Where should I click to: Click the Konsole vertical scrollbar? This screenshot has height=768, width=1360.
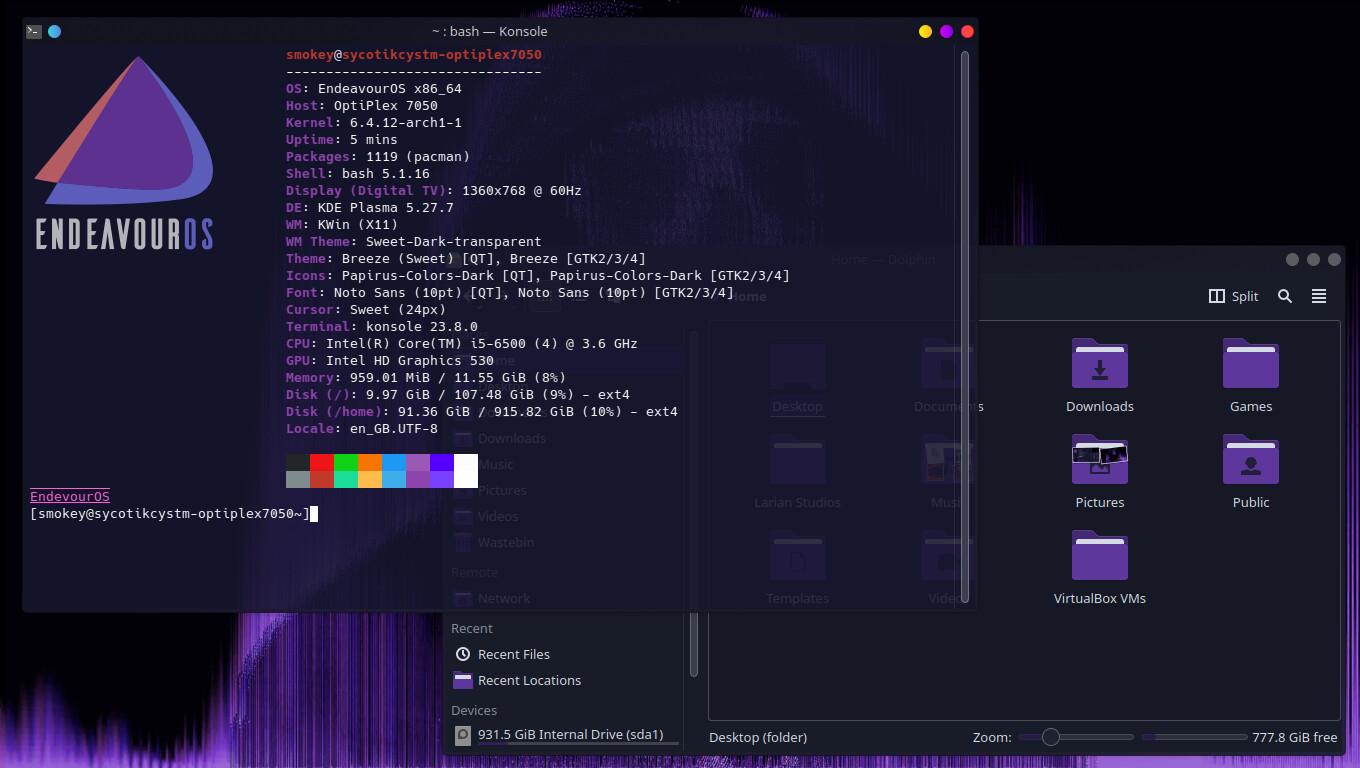click(x=965, y=326)
